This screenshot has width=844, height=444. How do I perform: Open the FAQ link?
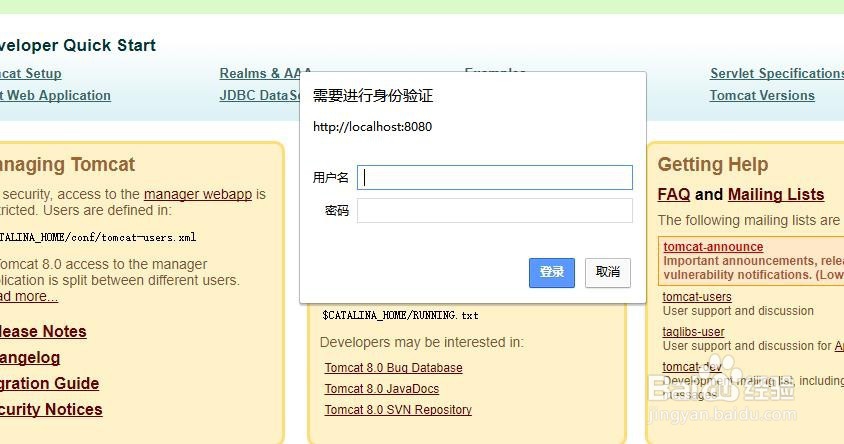674,194
